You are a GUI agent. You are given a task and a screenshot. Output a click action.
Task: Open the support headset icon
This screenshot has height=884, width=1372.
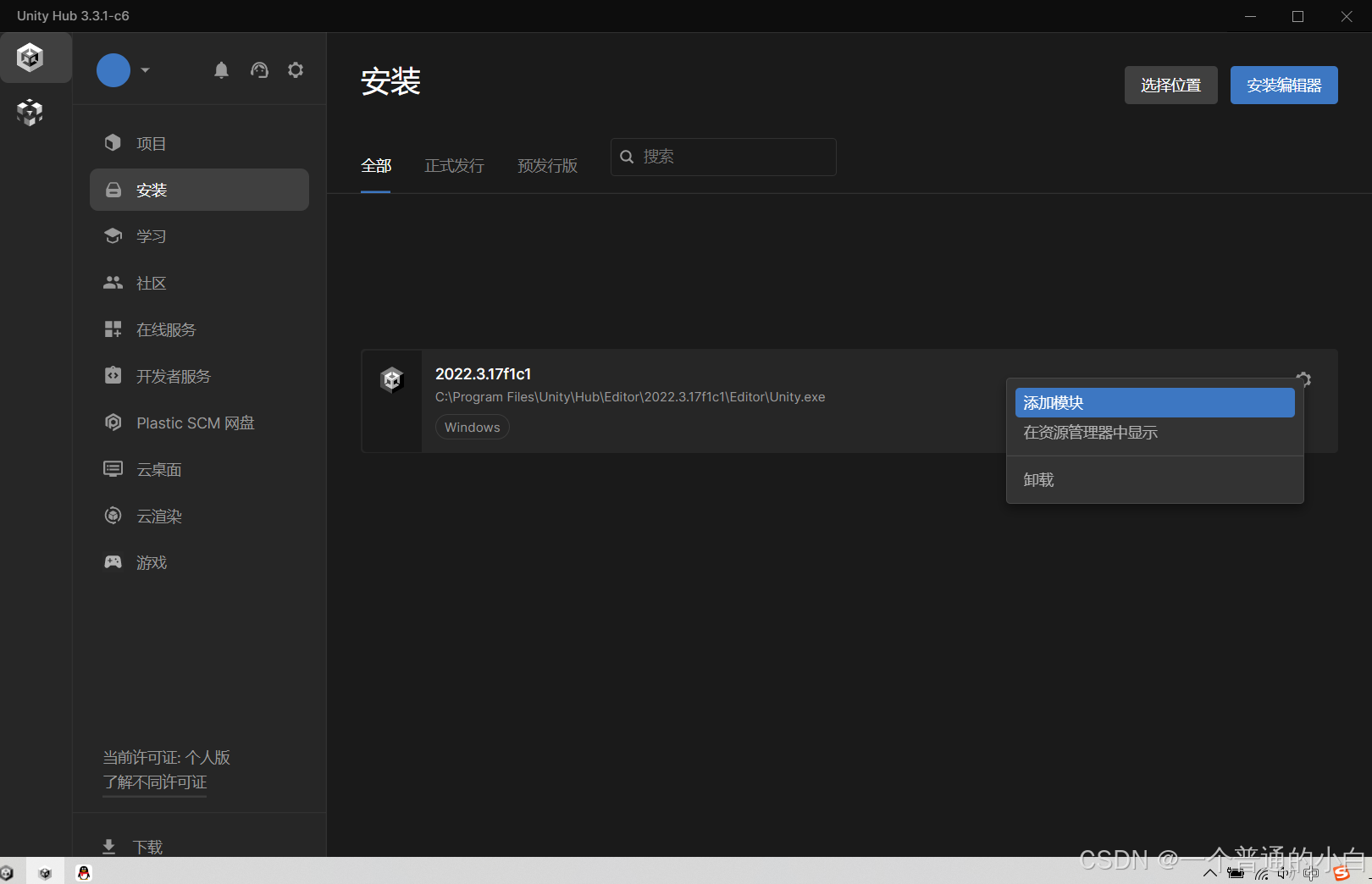259,70
